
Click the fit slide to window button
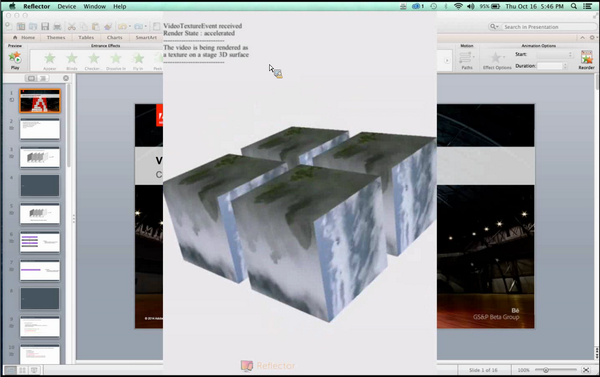[x=586, y=370]
